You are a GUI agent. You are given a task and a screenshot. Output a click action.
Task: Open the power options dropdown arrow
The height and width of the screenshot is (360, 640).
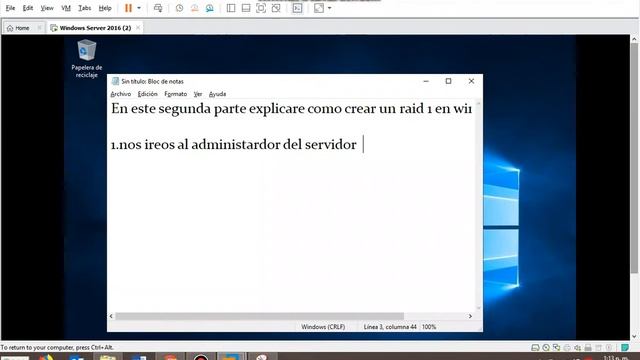(x=139, y=8)
